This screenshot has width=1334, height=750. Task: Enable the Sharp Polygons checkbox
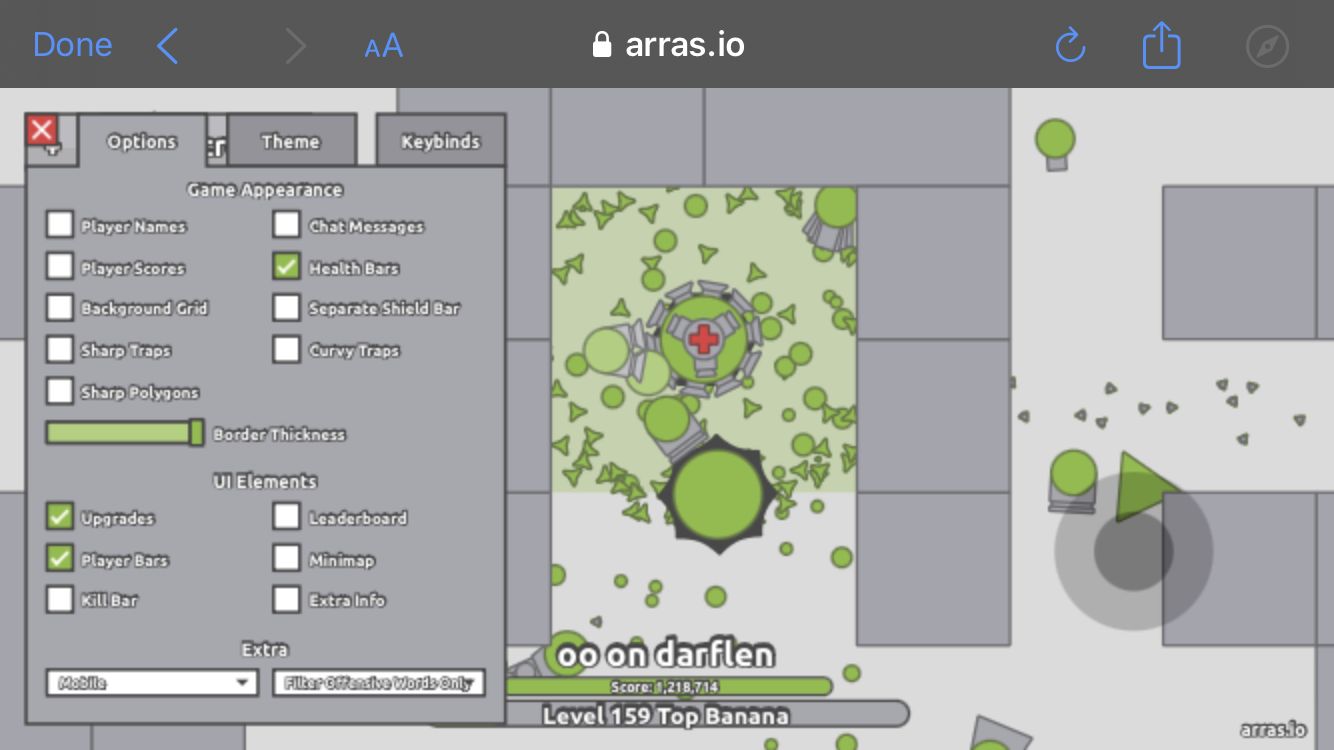[x=60, y=390]
